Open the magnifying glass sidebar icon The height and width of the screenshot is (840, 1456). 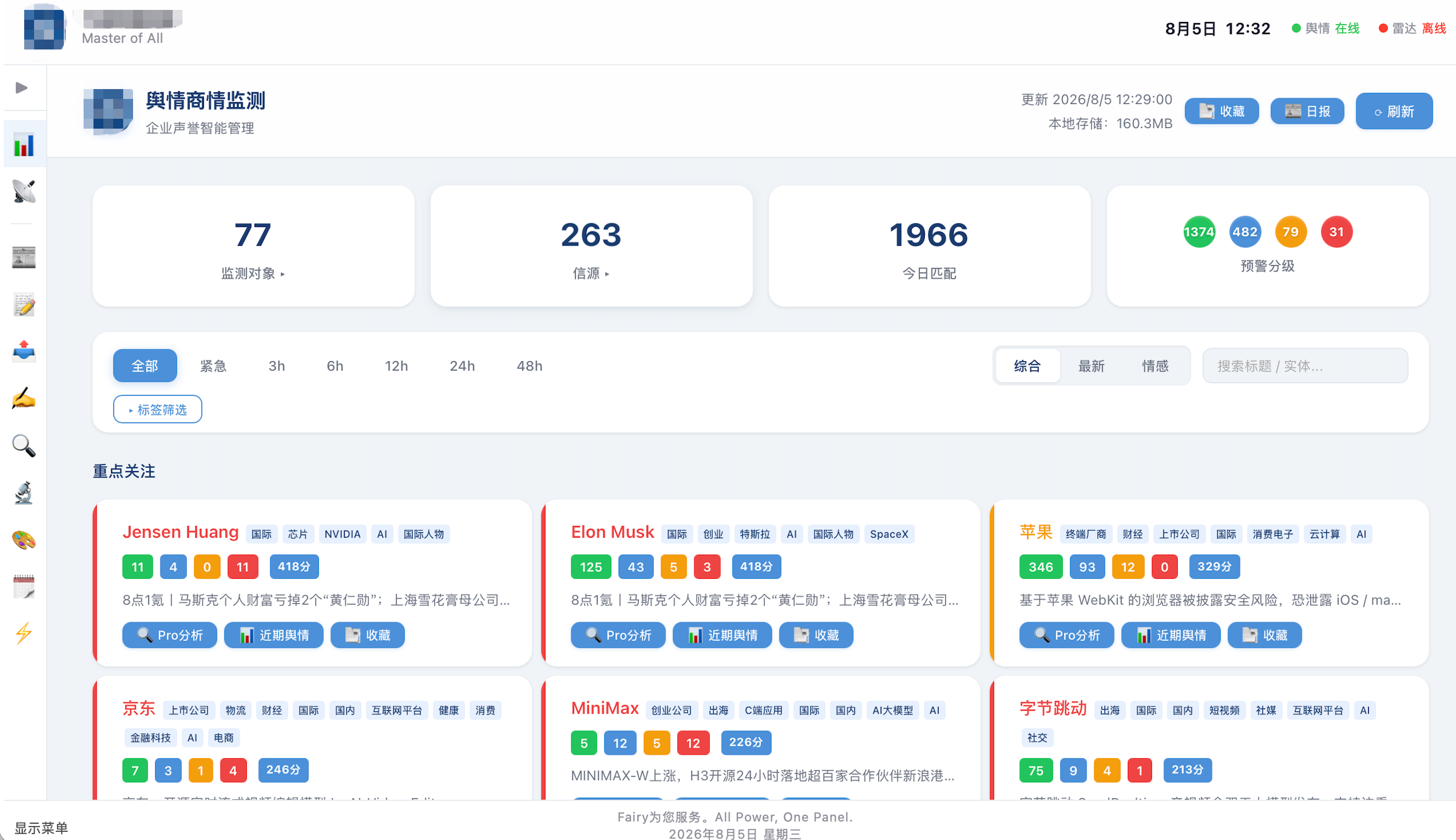24,446
